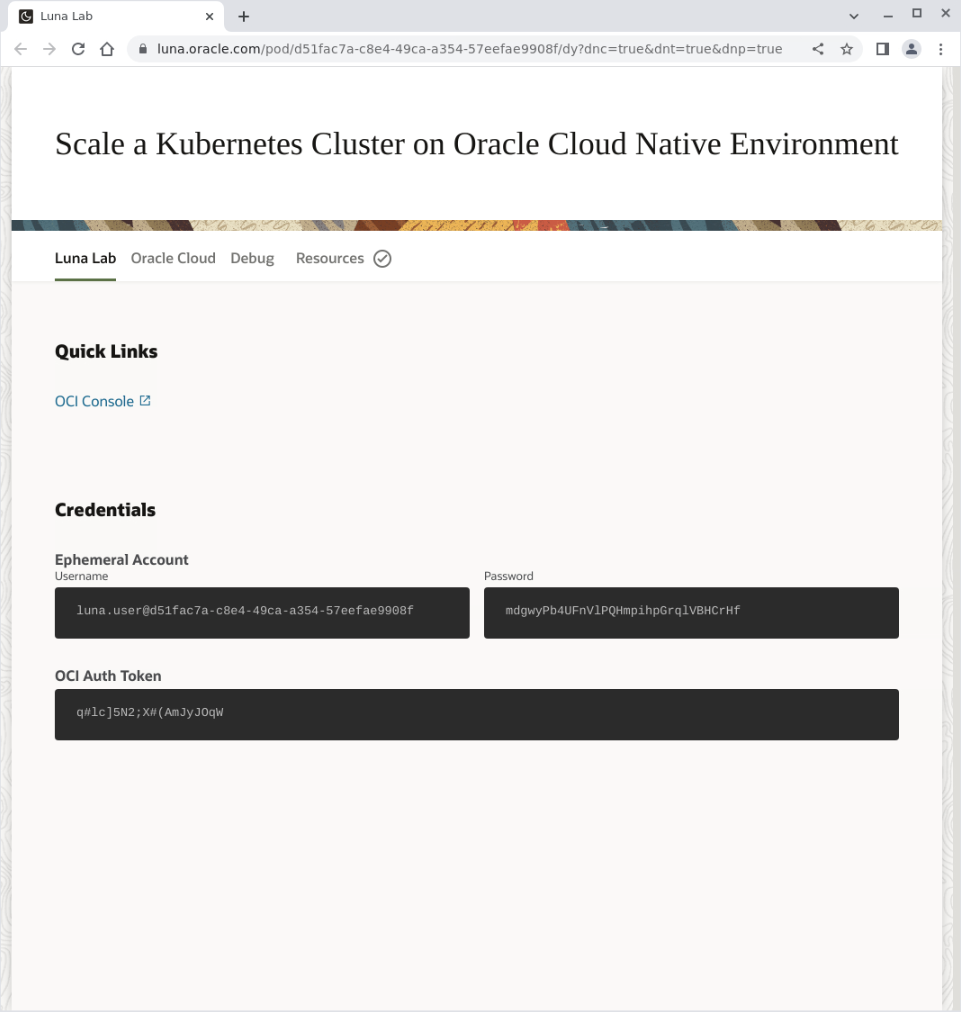The height and width of the screenshot is (1012, 961).
Task: Bookmark this page with the star icon
Action: tap(847, 48)
